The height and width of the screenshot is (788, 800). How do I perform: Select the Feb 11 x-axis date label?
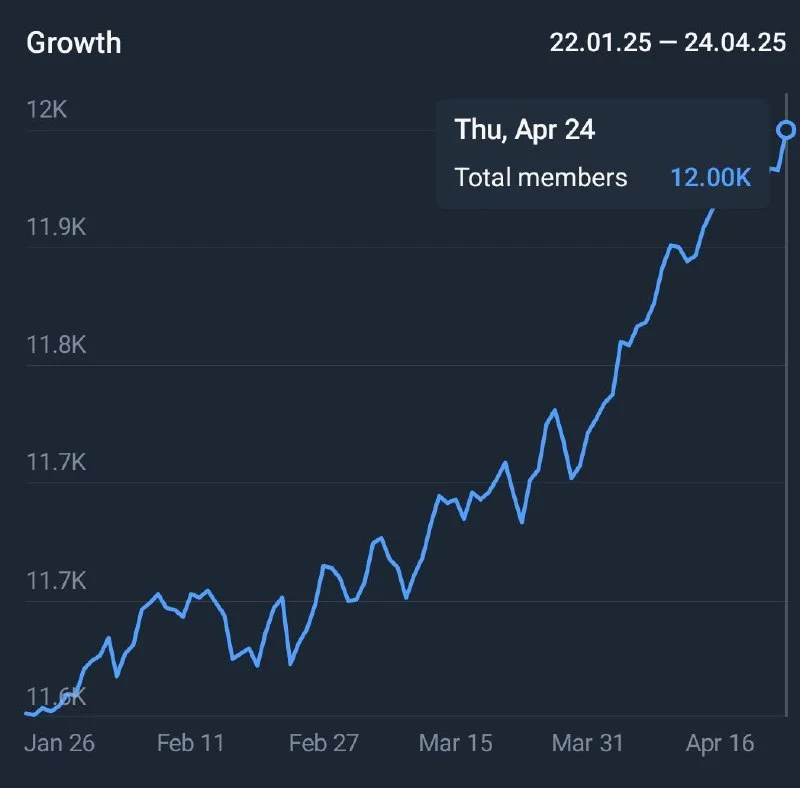190,743
